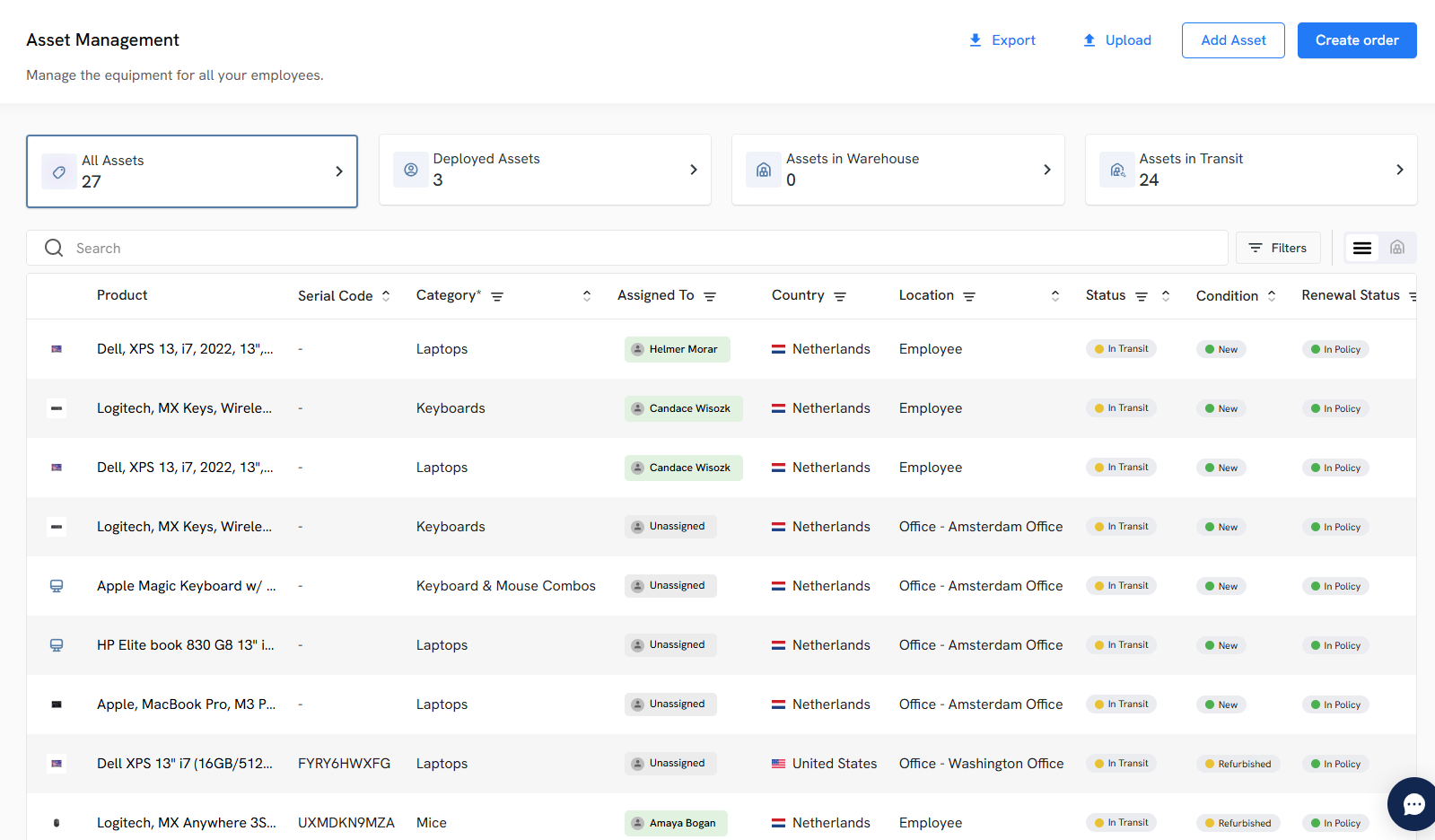
Task: Sort the Condition column
Action: [x=1272, y=295]
